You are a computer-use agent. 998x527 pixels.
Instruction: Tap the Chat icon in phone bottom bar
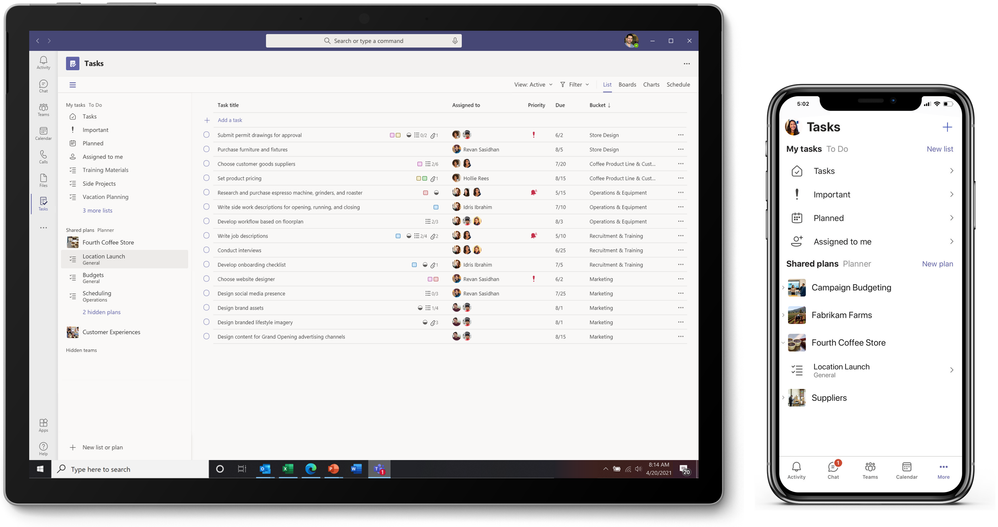[x=833, y=469]
